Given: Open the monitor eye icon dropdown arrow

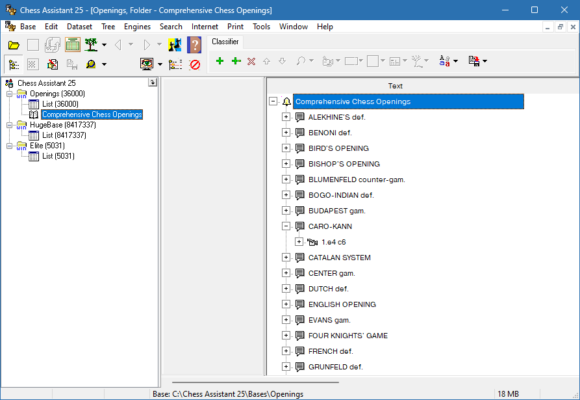Looking at the screenshot, I should (x=160, y=64).
